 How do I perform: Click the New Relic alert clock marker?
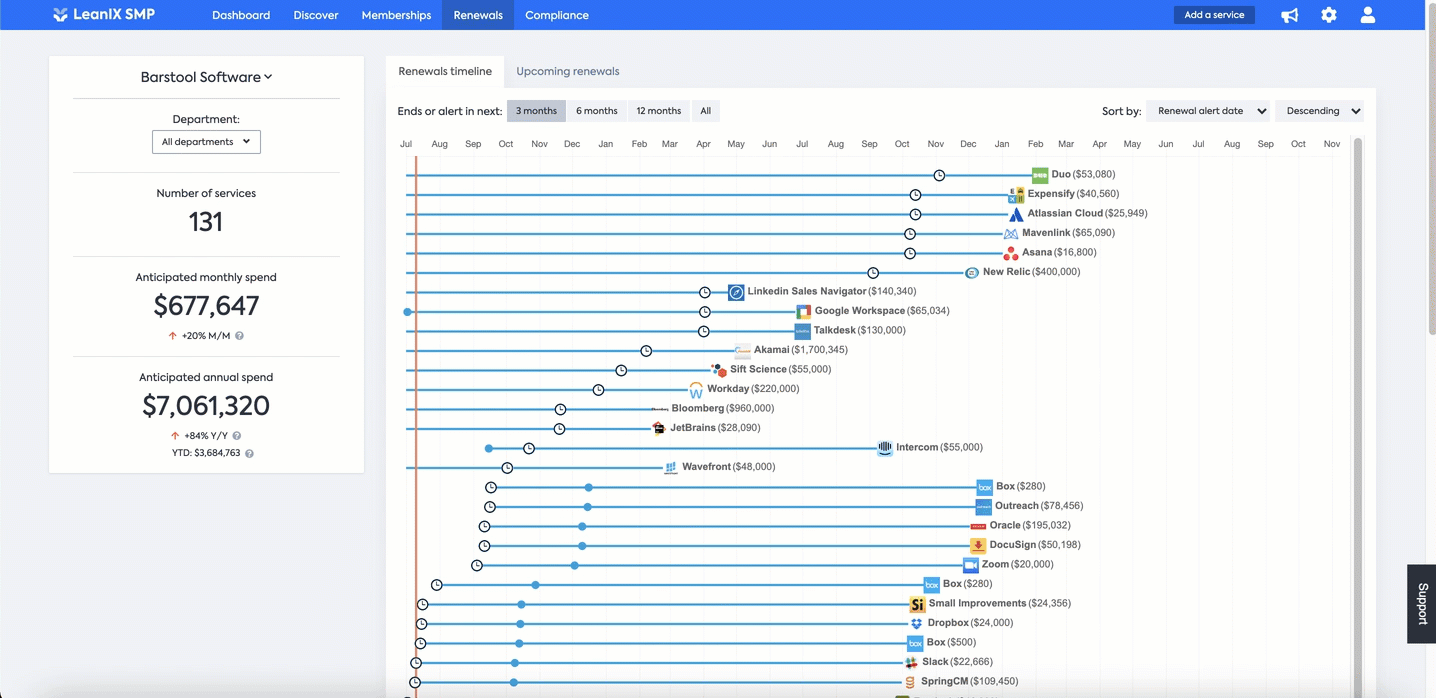(x=873, y=273)
